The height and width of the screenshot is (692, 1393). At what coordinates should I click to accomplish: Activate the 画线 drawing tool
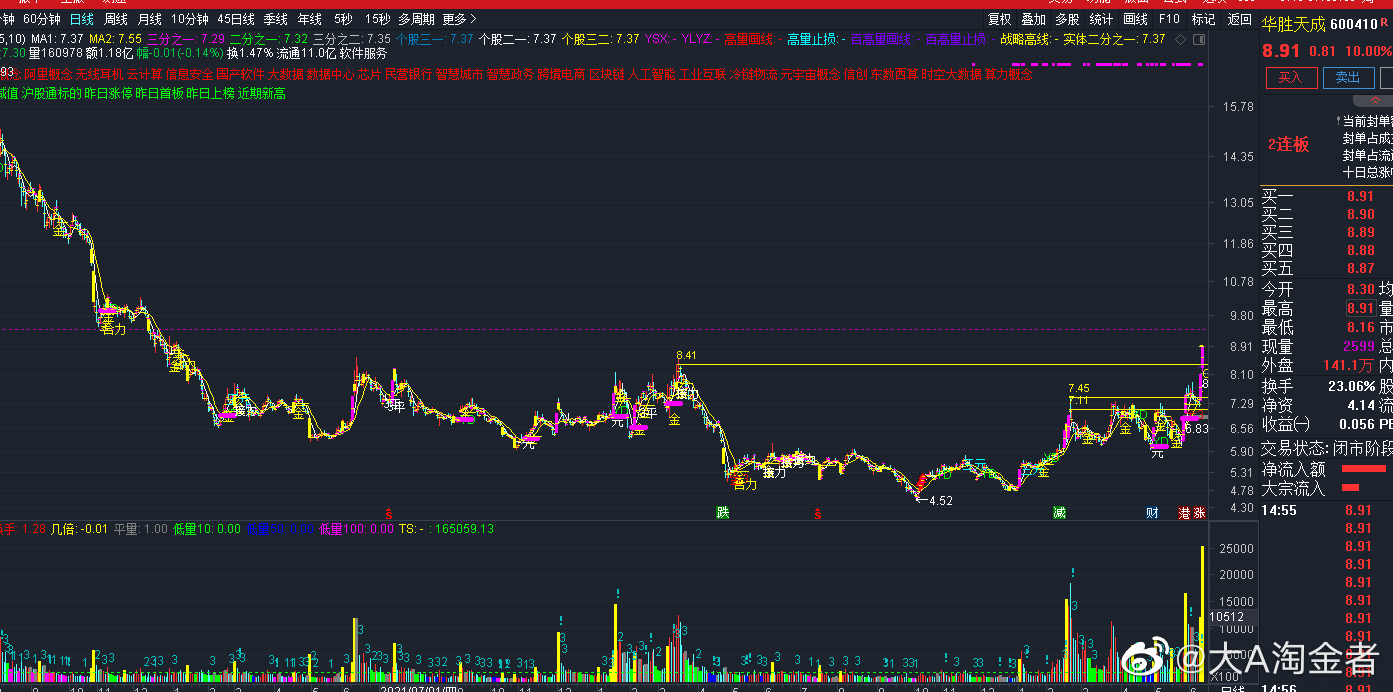click(1135, 19)
